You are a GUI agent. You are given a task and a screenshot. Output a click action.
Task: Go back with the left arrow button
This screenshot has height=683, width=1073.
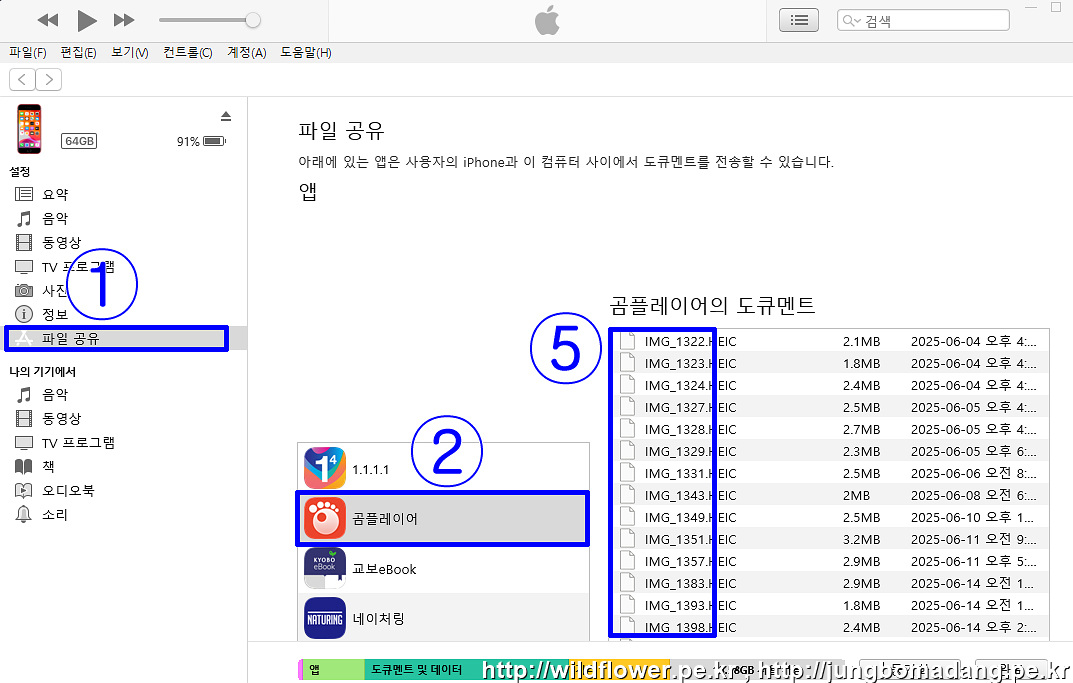coord(22,79)
